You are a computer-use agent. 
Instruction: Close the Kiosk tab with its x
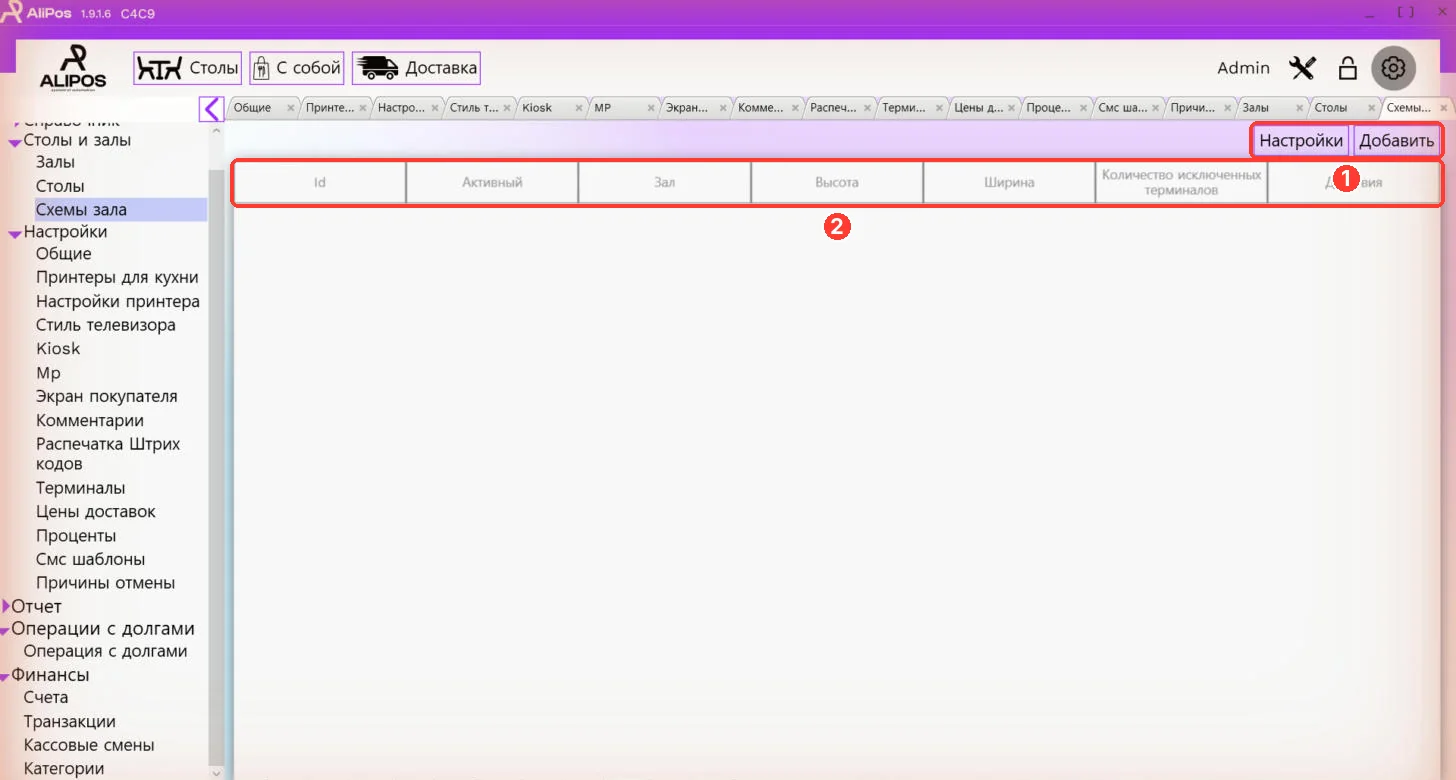point(579,108)
